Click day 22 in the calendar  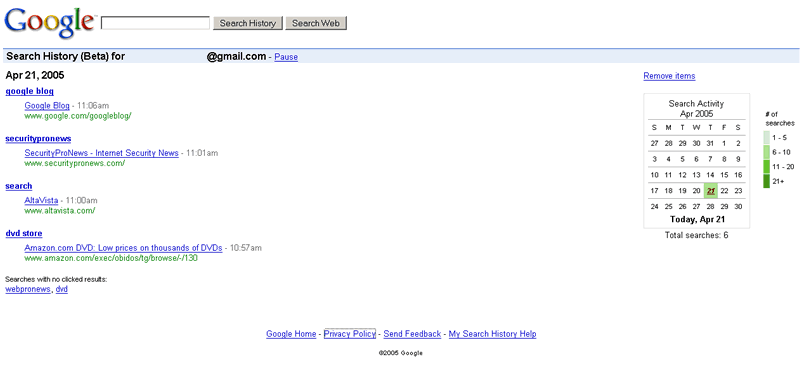coord(724,191)
